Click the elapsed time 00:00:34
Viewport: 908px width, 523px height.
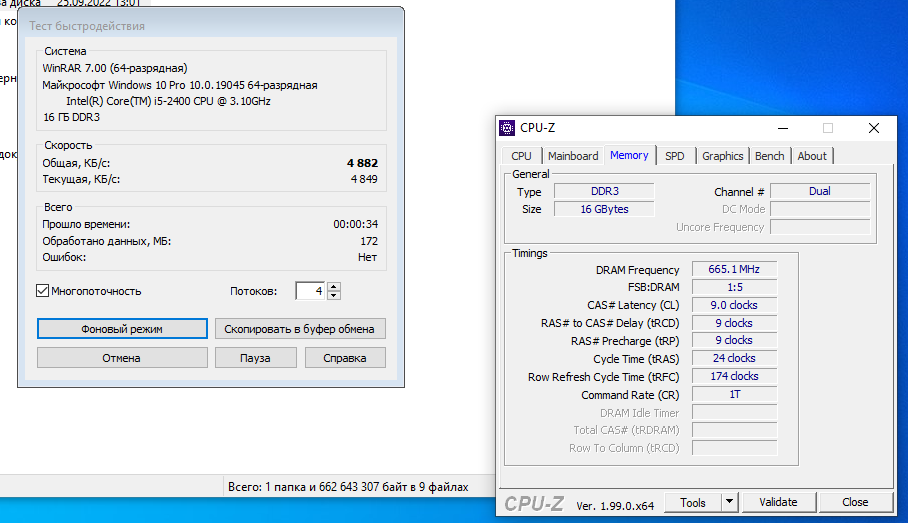click(356, 224)
